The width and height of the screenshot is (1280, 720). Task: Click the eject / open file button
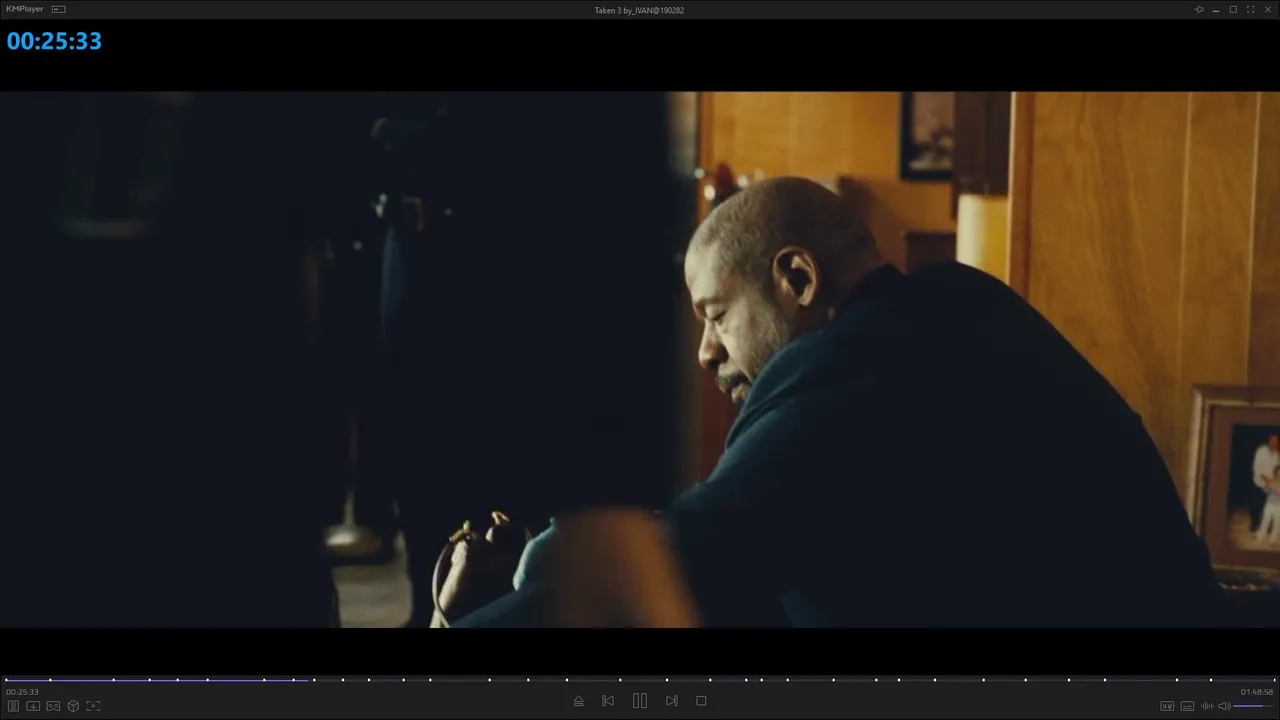click(578, 701)
